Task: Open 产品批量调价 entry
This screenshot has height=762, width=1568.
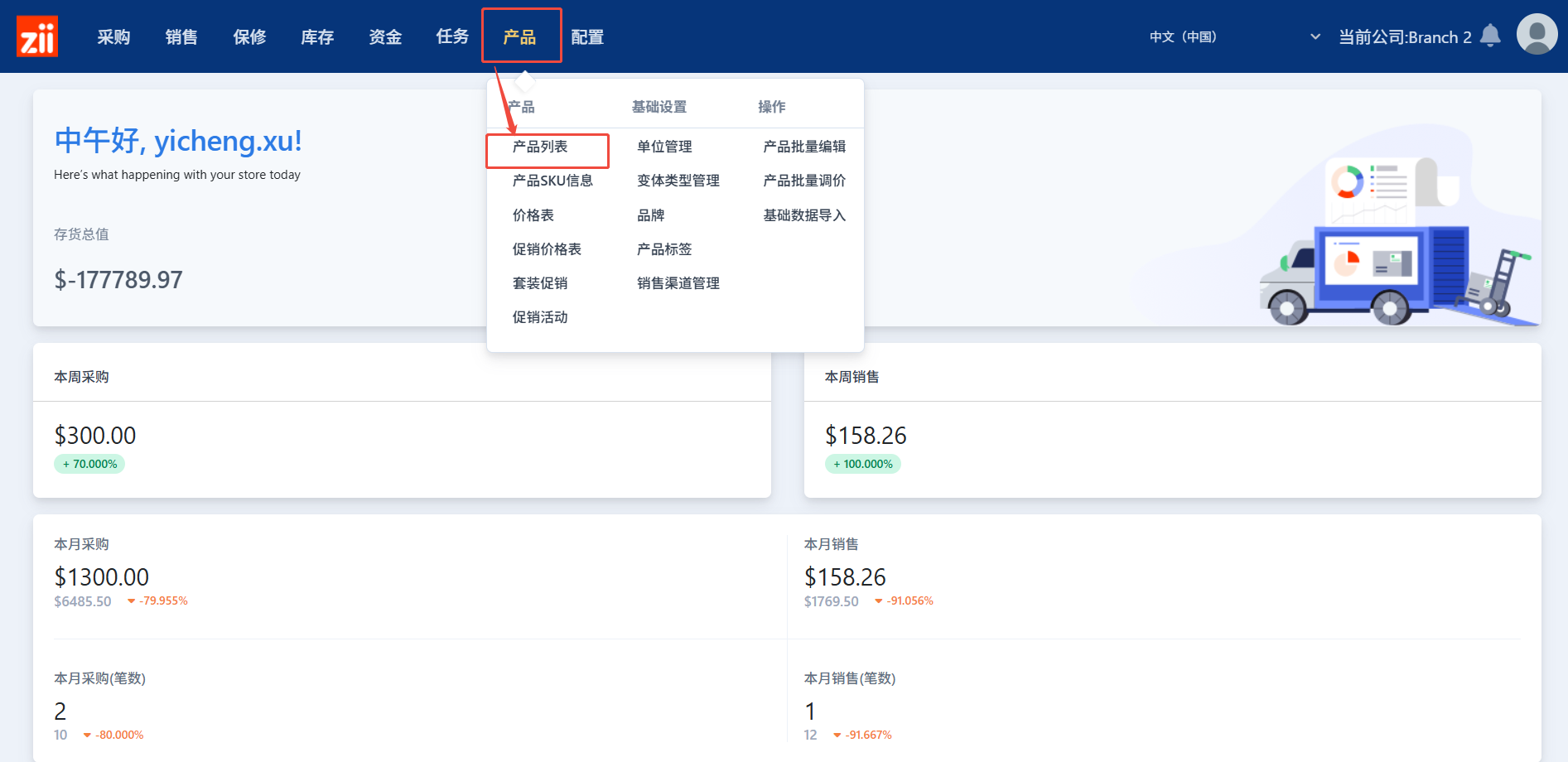Action: [x=804, y=181]
